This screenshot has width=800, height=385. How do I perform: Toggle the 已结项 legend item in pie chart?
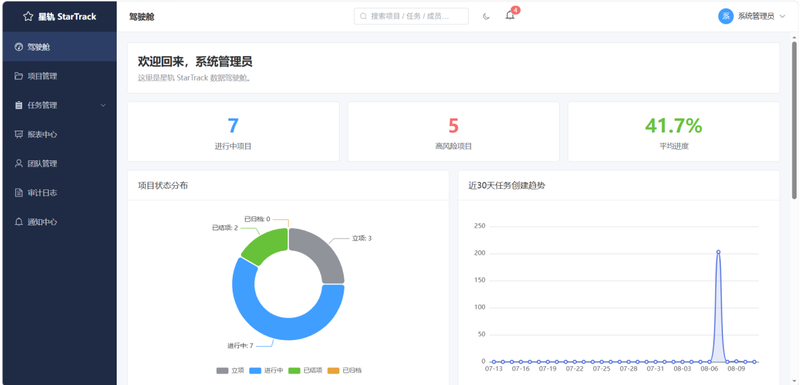[305, 371]
